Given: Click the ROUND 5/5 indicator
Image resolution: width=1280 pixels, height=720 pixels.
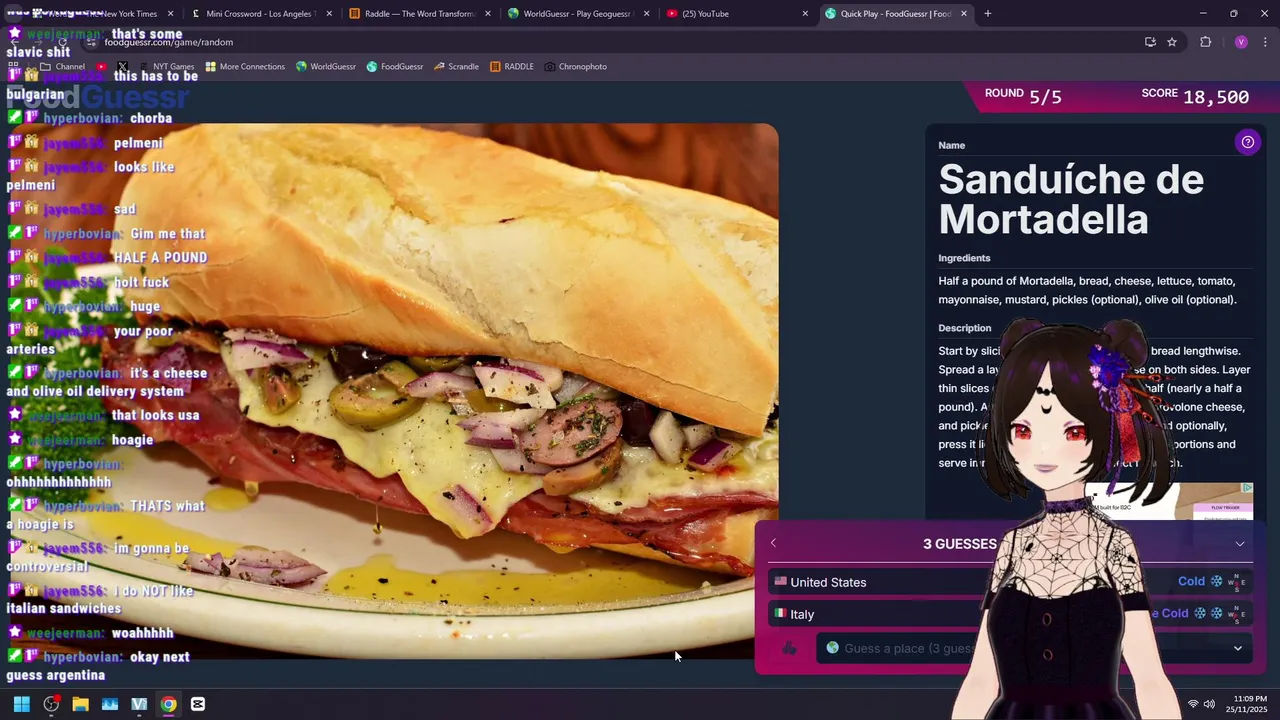Looking at the screenshot, I should 1023,96.
